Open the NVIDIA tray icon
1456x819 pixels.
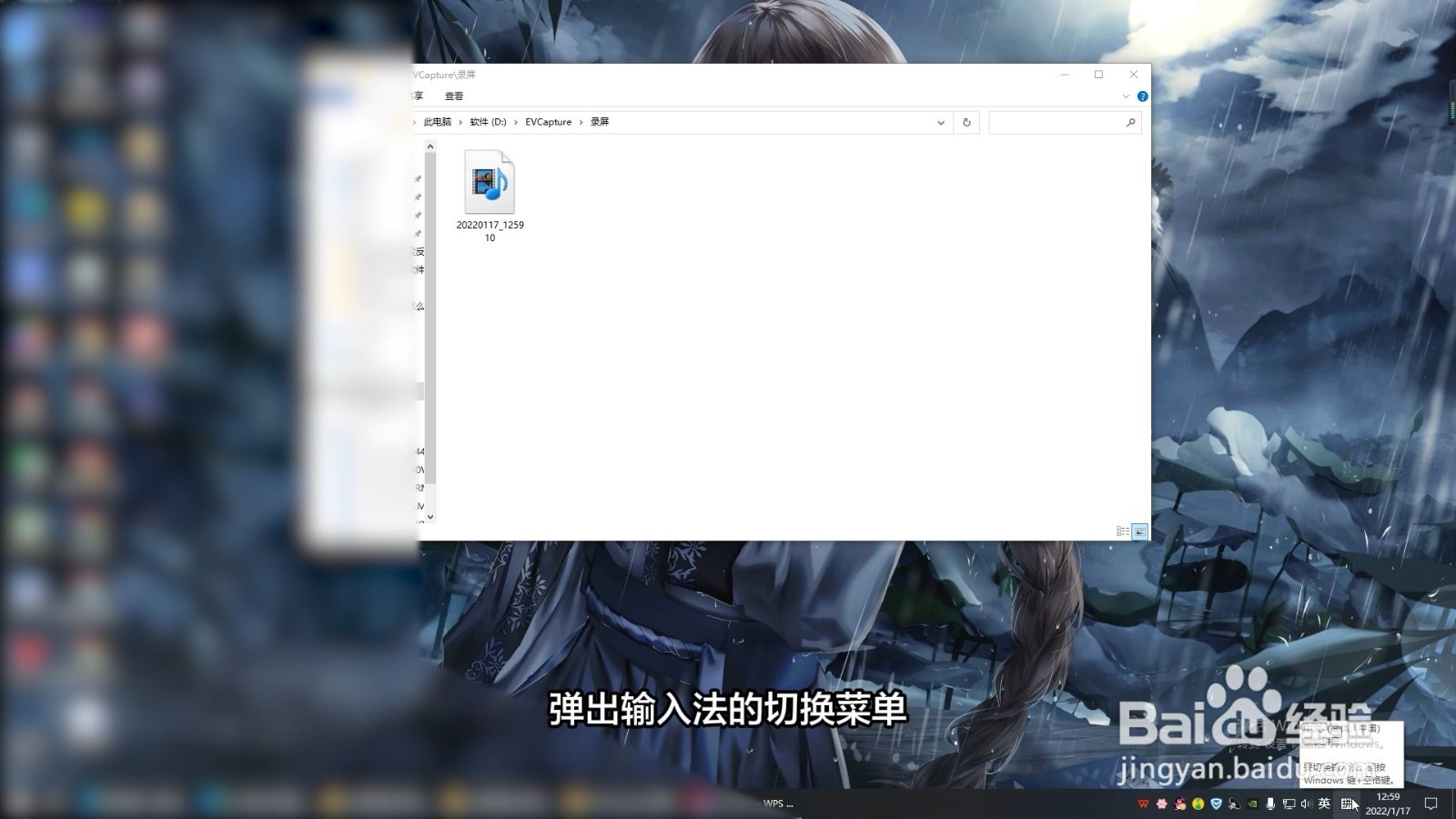(x=1252, y=804)
